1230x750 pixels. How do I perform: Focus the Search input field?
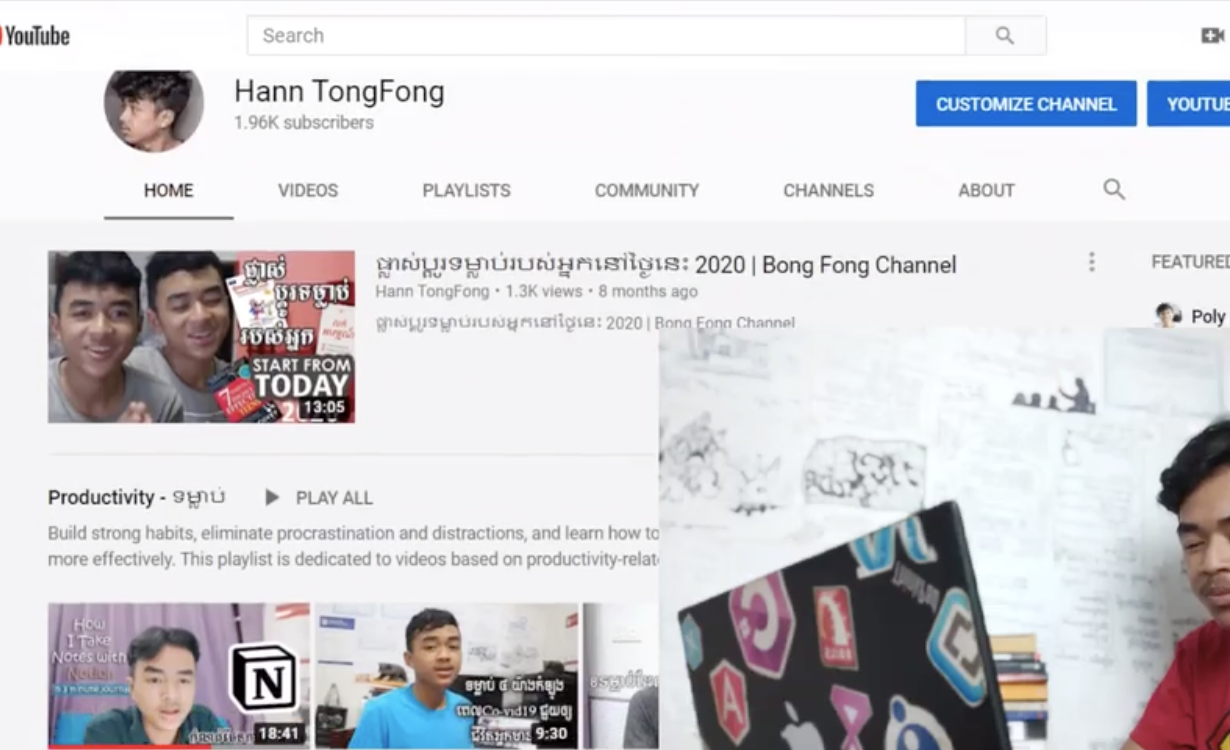tap(606, 36)
